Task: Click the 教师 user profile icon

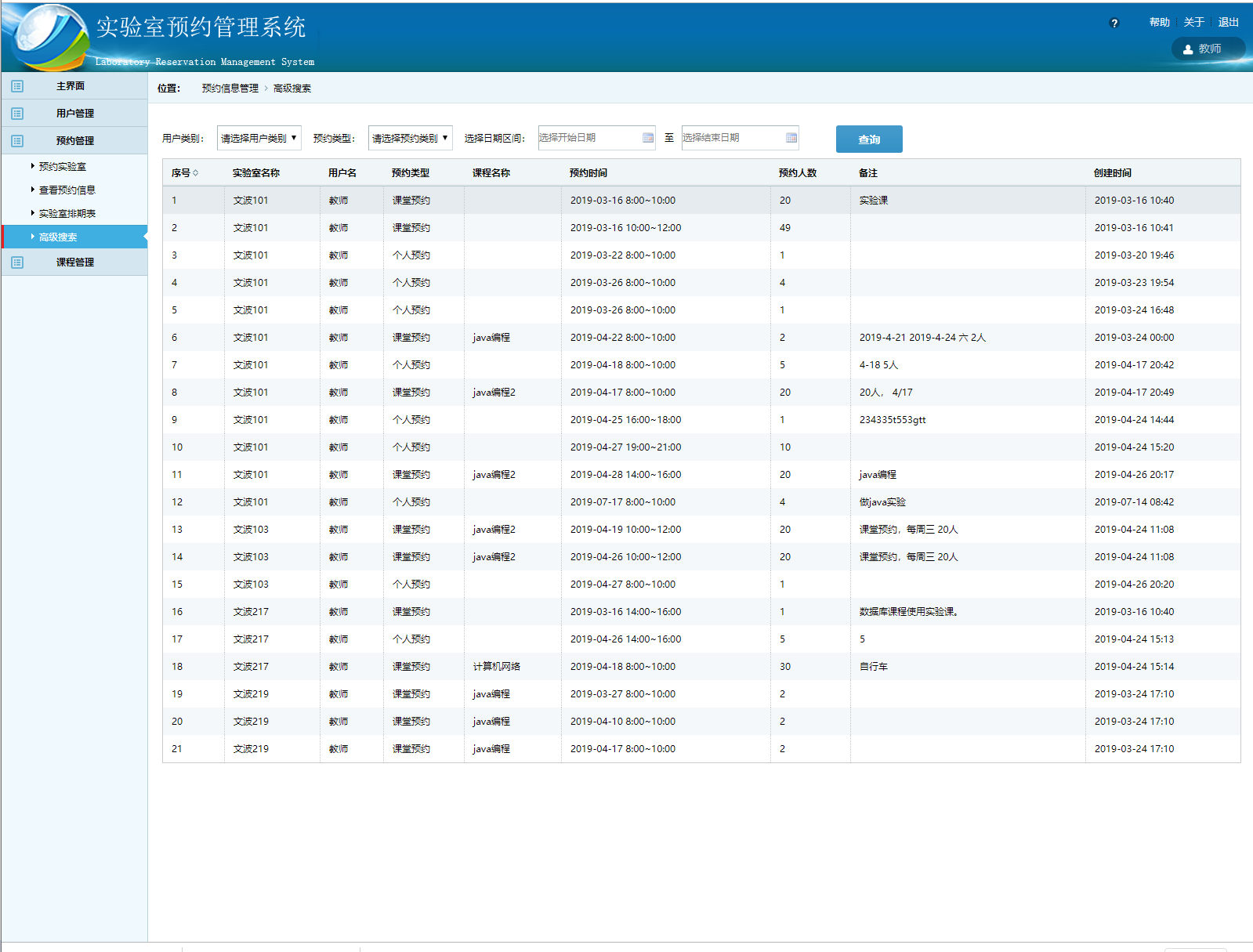Action: 1188,49
